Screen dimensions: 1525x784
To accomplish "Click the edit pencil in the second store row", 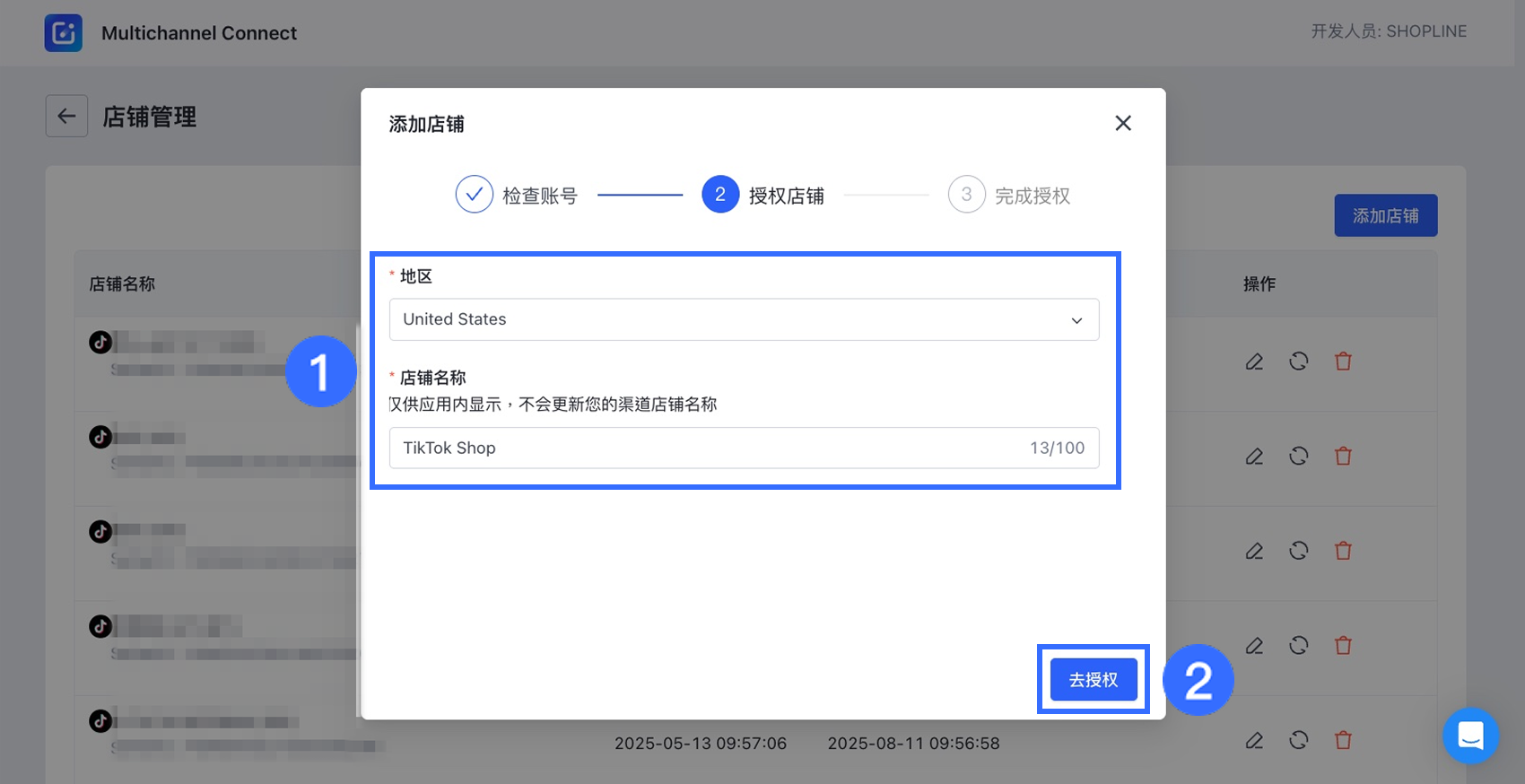I will [x=1254, y=456].
